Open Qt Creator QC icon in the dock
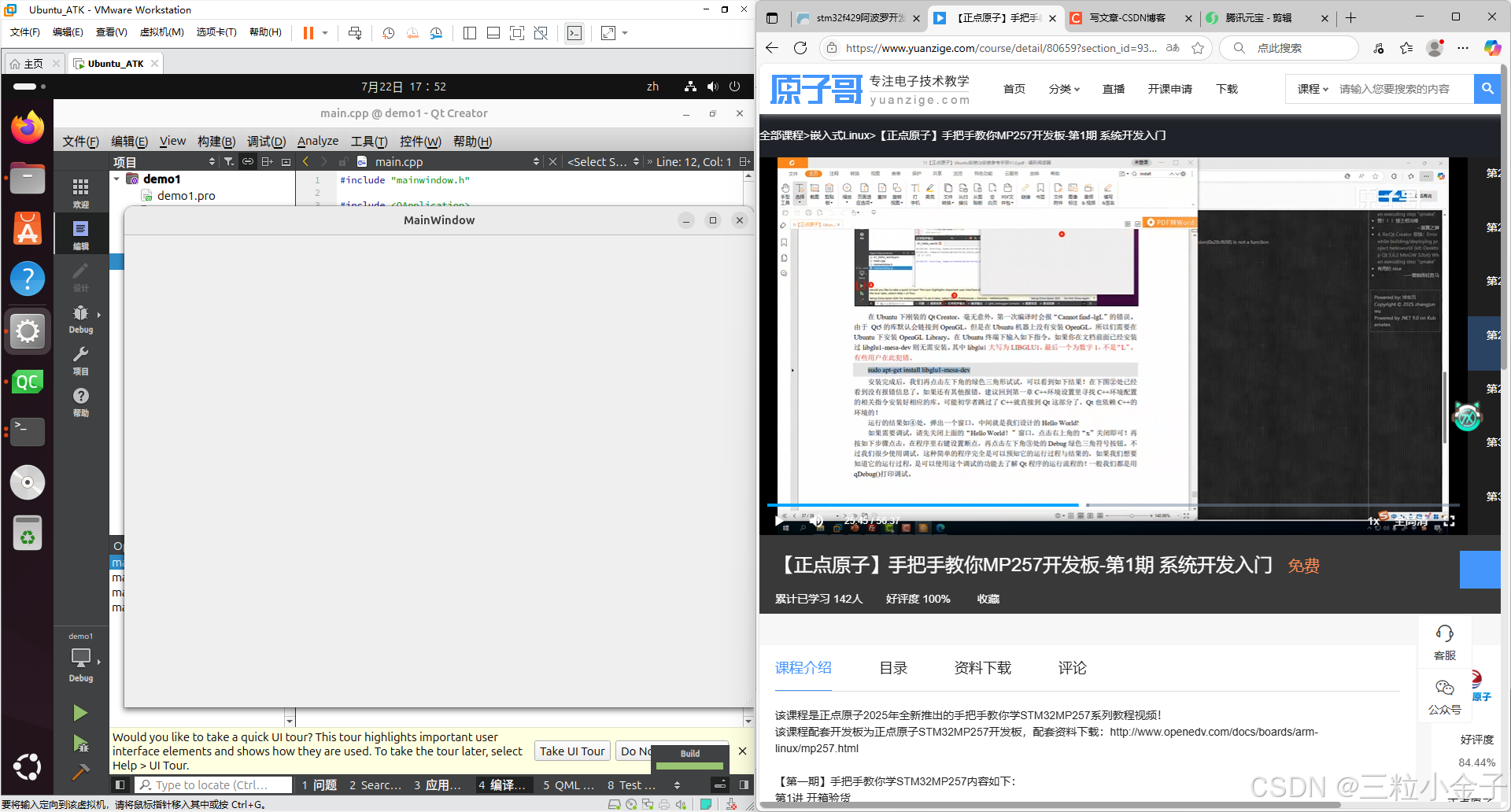This screenshot has height=812, width=1511. click(x=28, y=382)
